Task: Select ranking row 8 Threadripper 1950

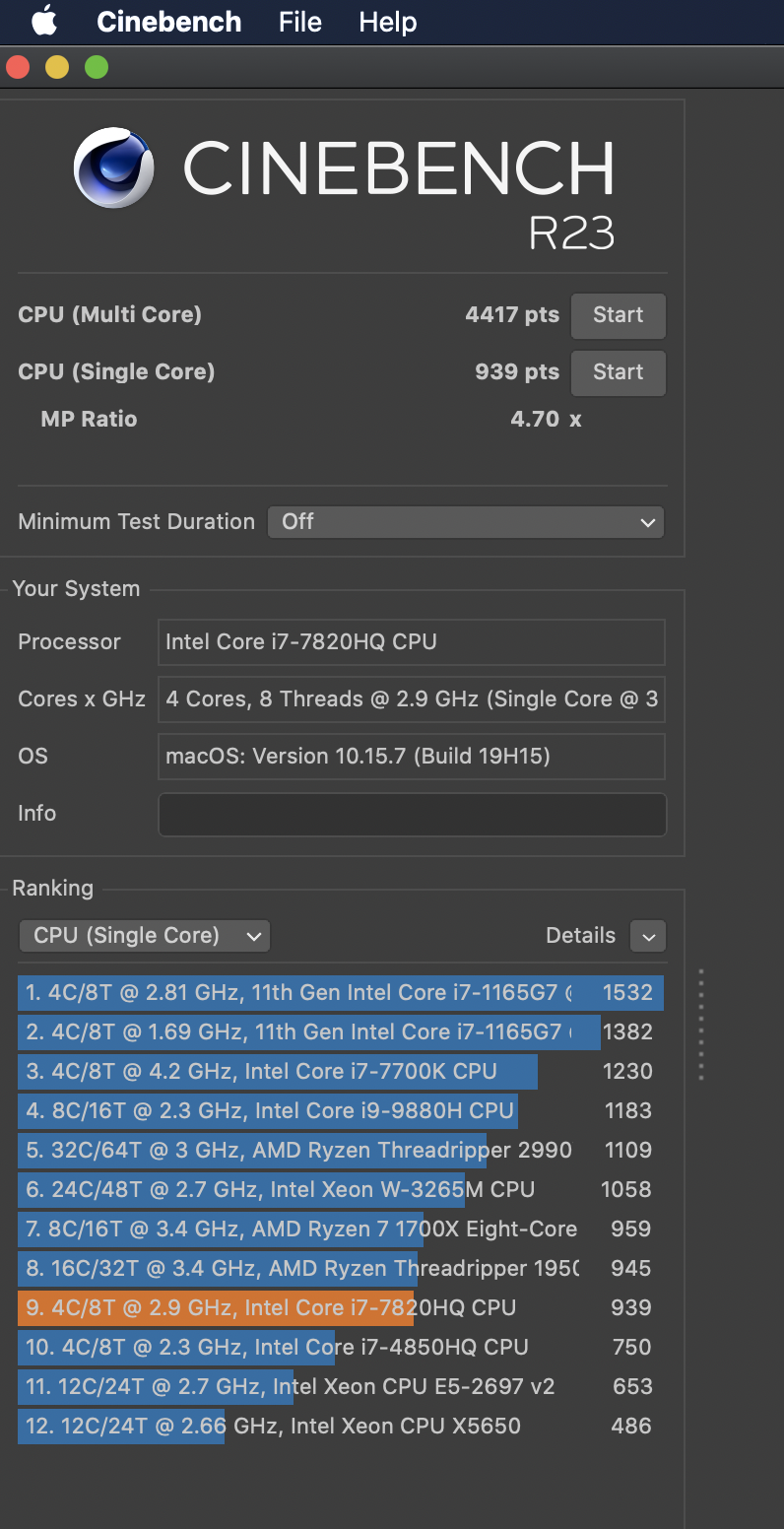Action: pyautogui.click(x=341, y=1268)
